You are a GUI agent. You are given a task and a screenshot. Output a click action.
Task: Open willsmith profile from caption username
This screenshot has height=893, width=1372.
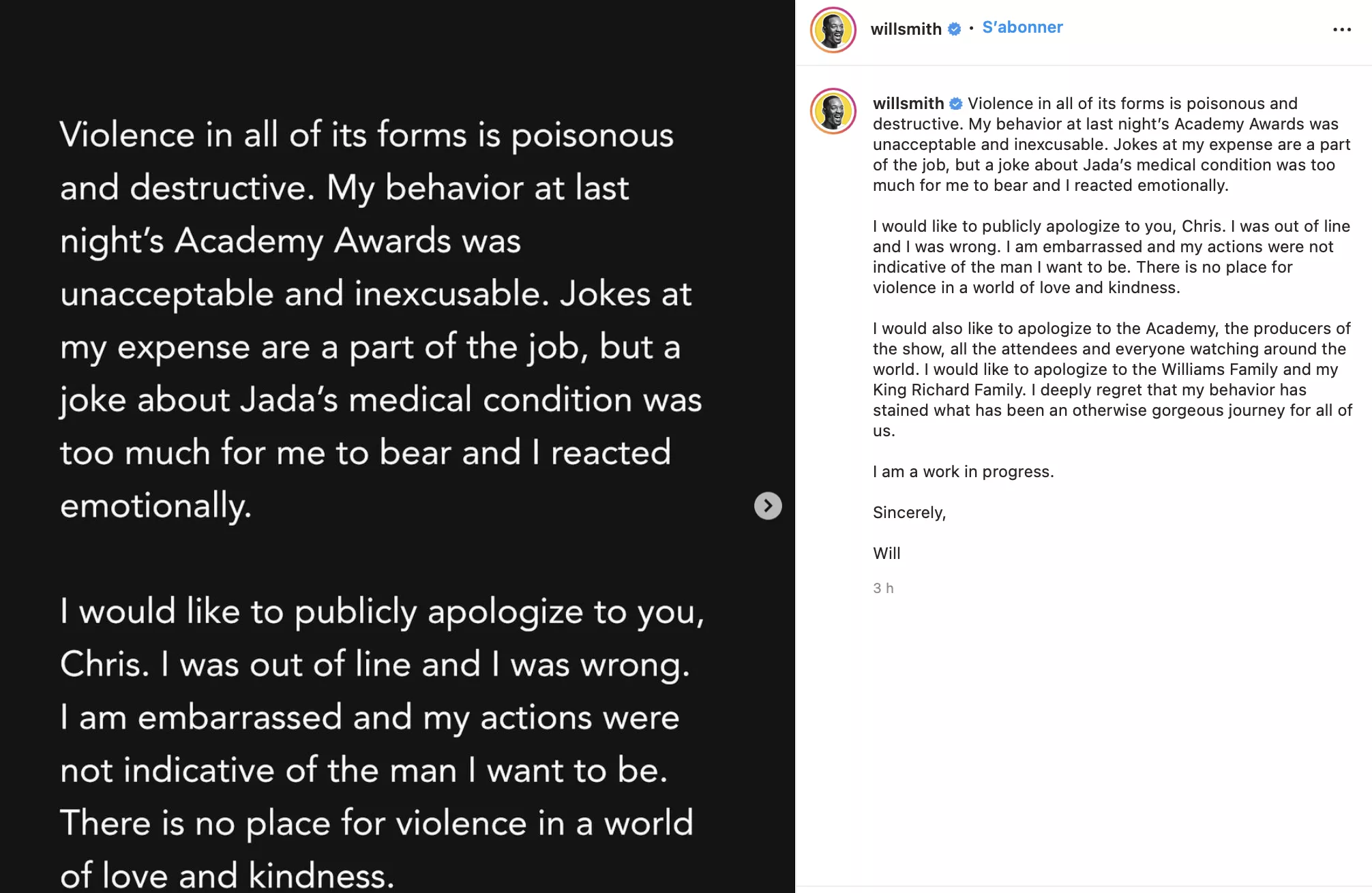[x=908, y=104]
